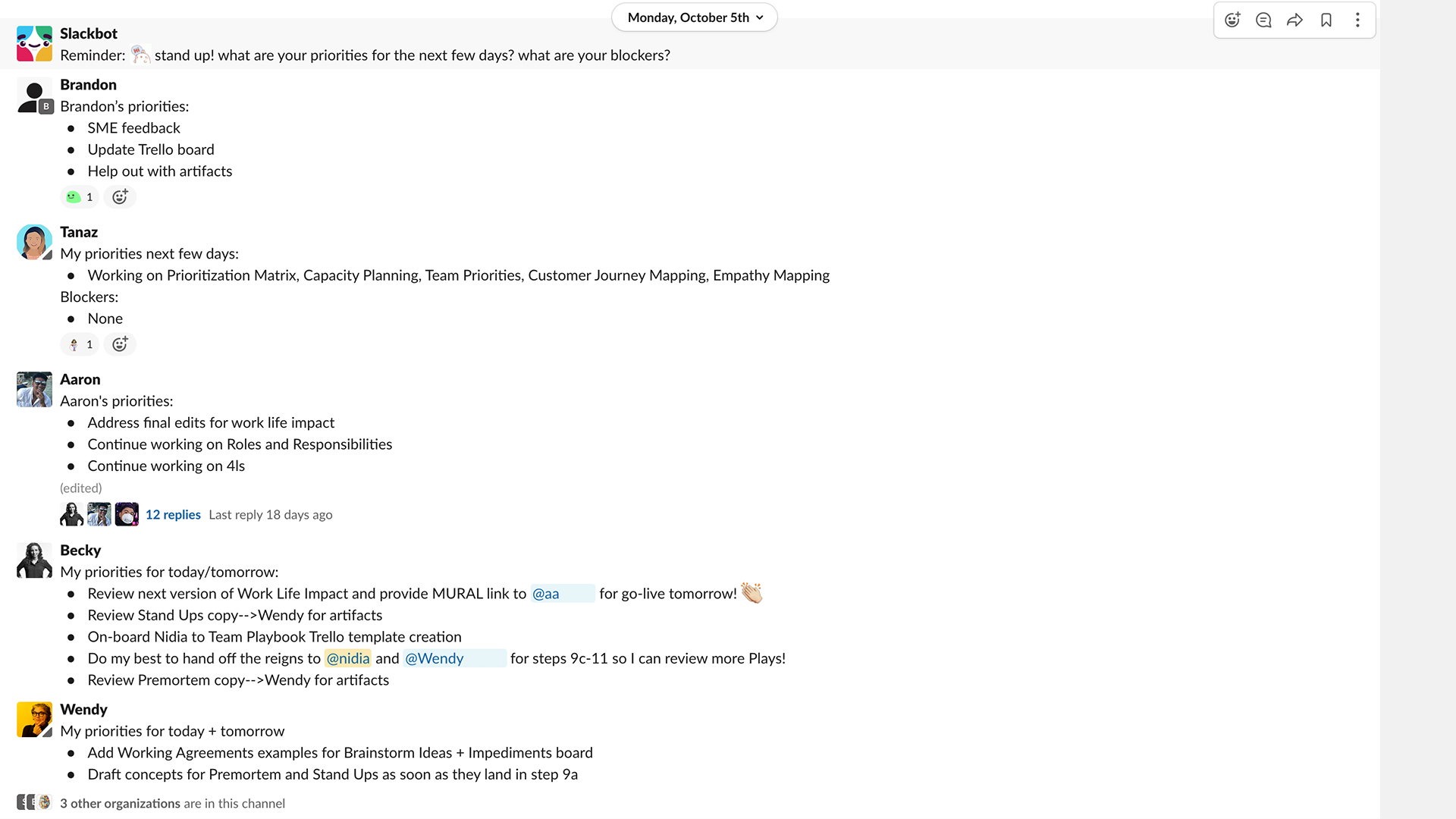Click the at-mention icon in top toolbar
1456x819 pixels.
click(x=1264, y=20)
